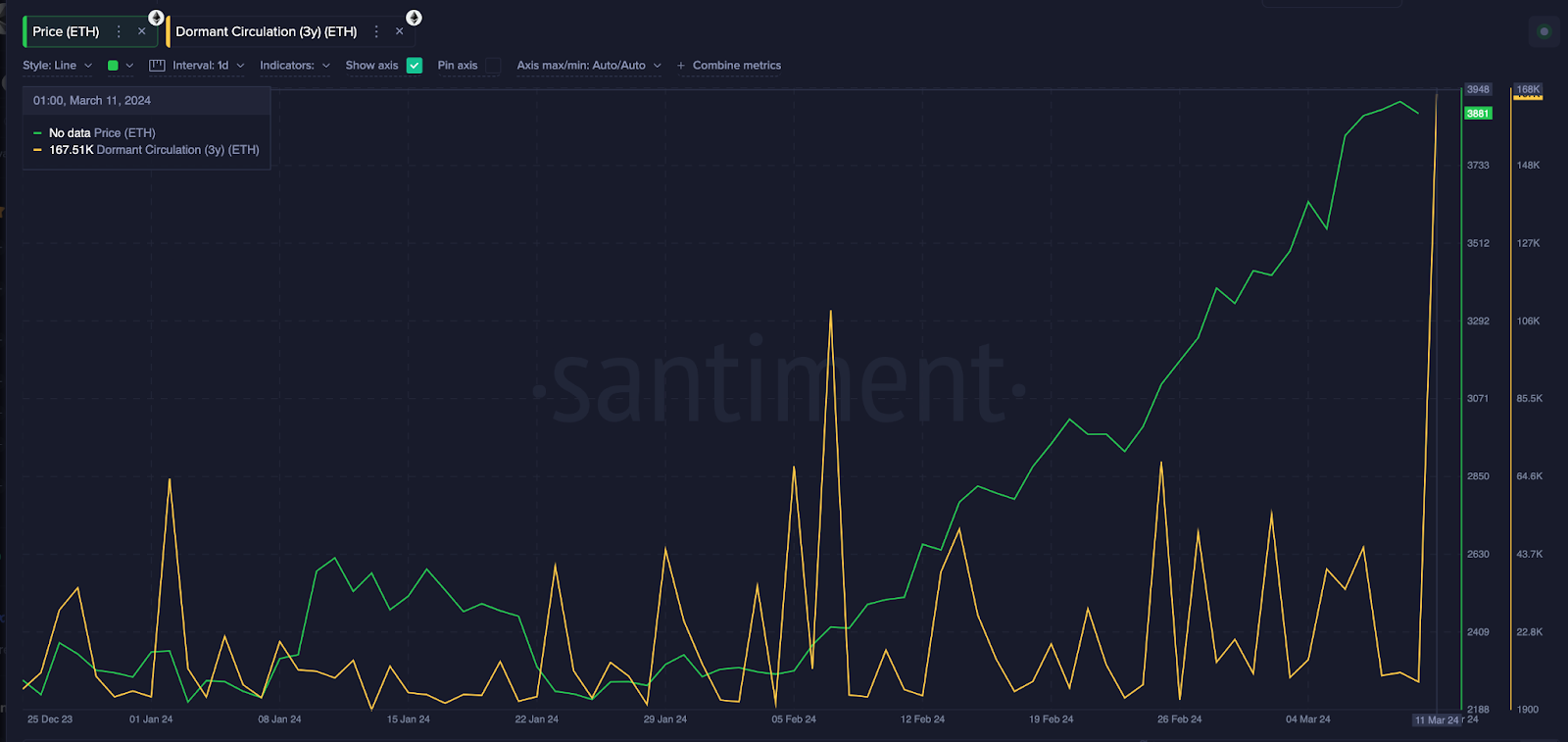The height and width of the screenshot is (742, 1568).
Task: Click Ethereum logo badge on Dormant Circulation tab
Action: point(414,18)
